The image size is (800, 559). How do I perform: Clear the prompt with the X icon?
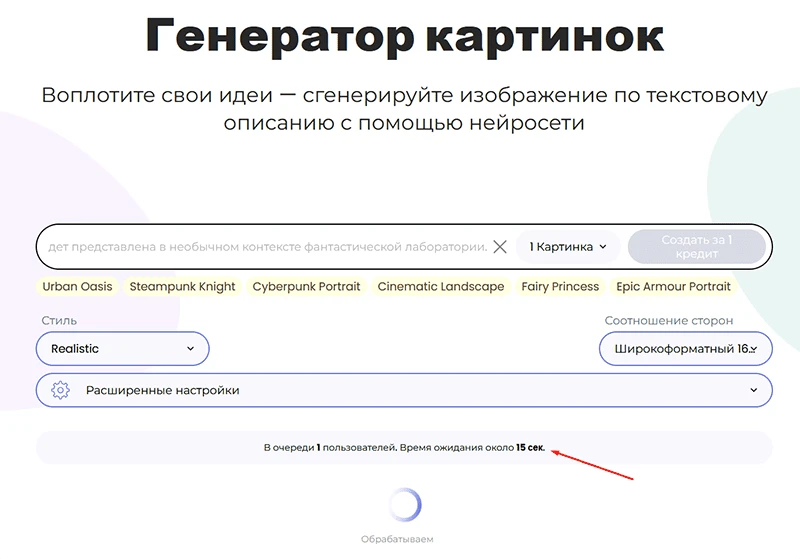tap(500, 247)
